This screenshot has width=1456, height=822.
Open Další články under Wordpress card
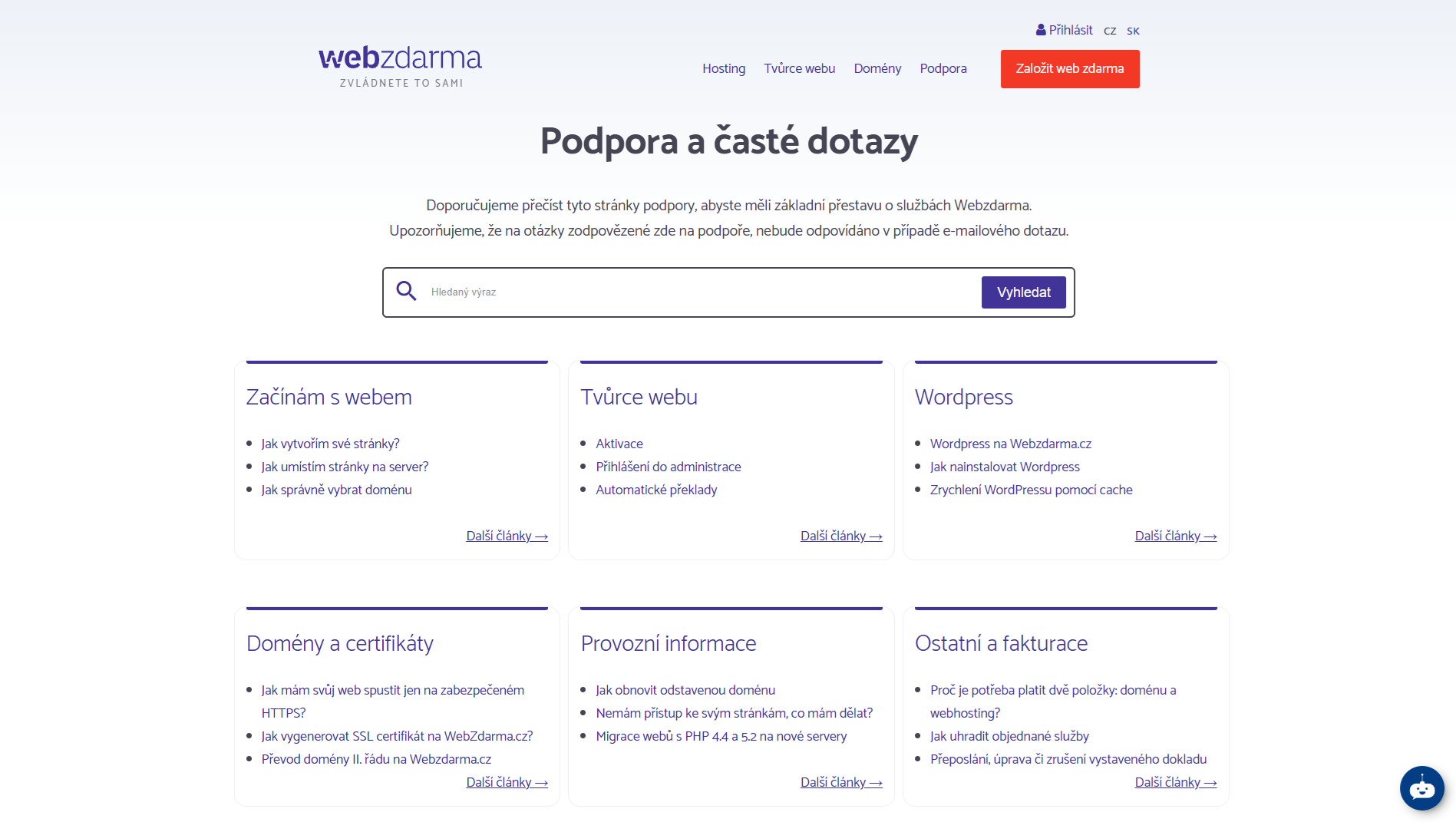(1176, 536)
